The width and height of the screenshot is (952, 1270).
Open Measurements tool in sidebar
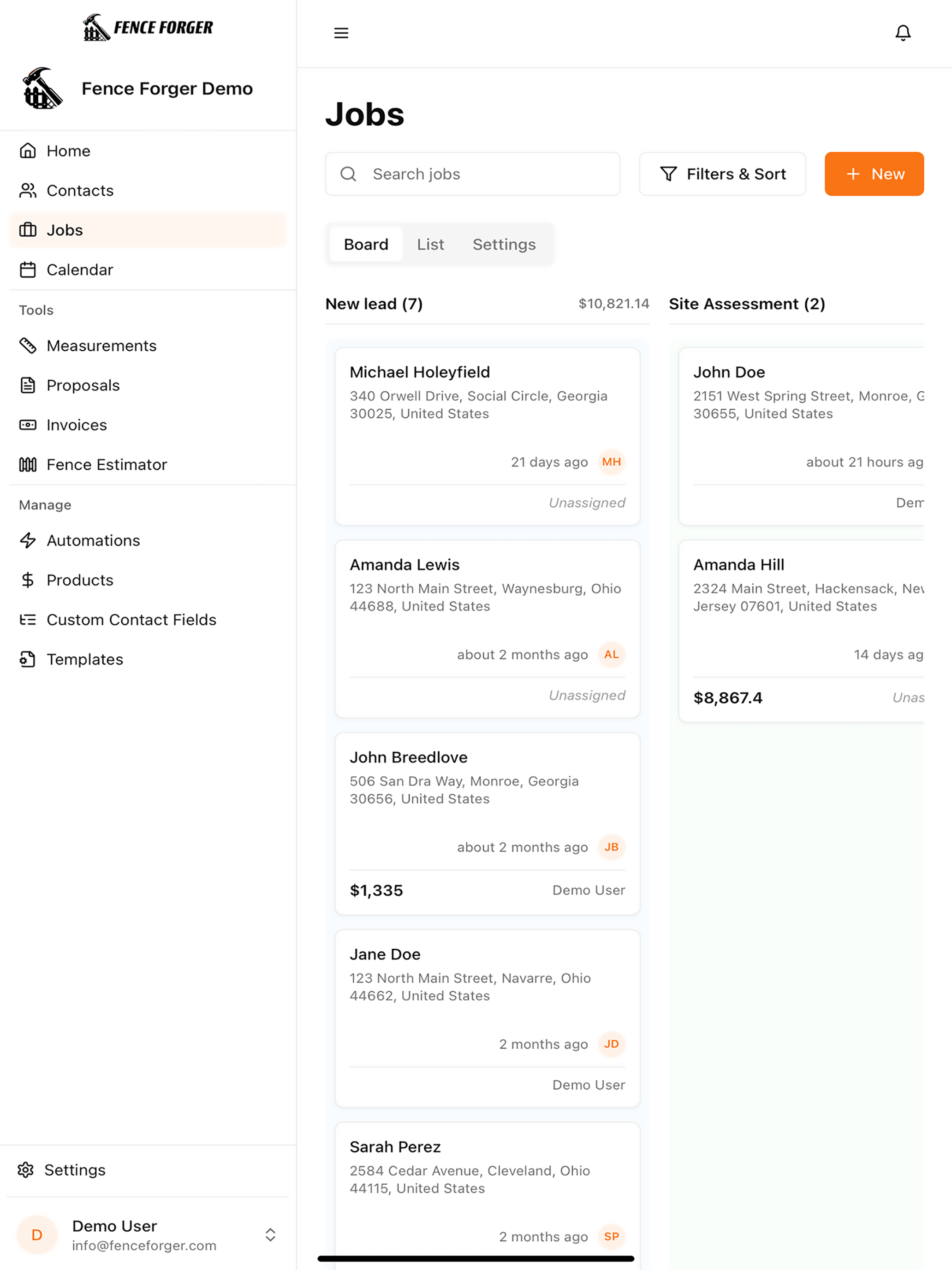coord(148,346)
